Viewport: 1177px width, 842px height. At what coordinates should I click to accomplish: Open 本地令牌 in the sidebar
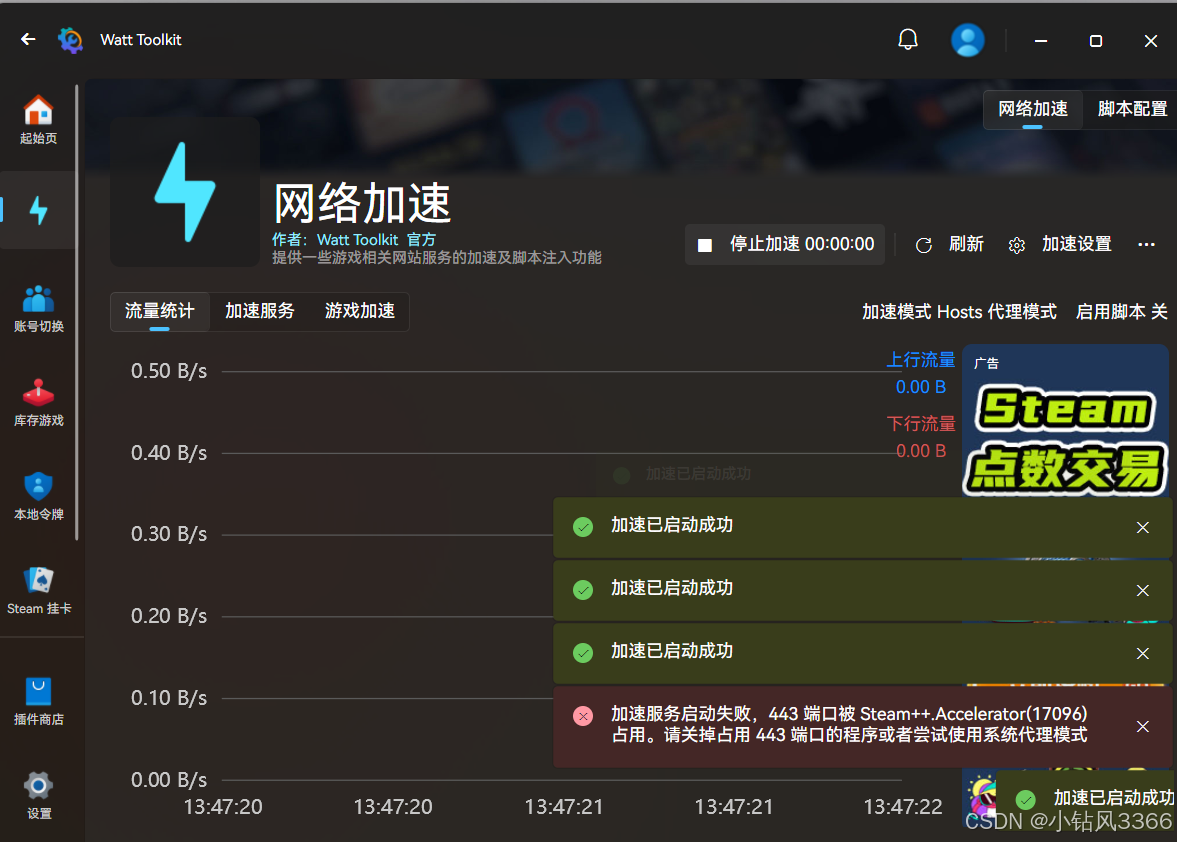[38, 497]
